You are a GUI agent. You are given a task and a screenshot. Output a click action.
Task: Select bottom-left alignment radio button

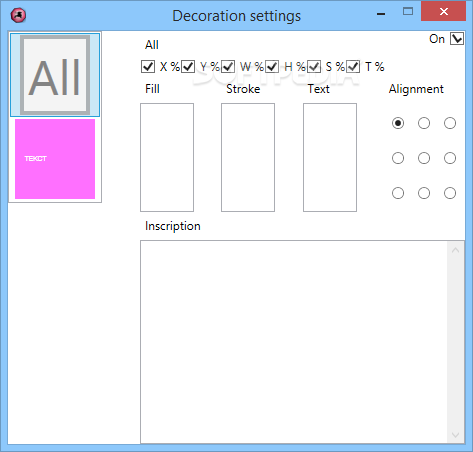tap(398, 193)
